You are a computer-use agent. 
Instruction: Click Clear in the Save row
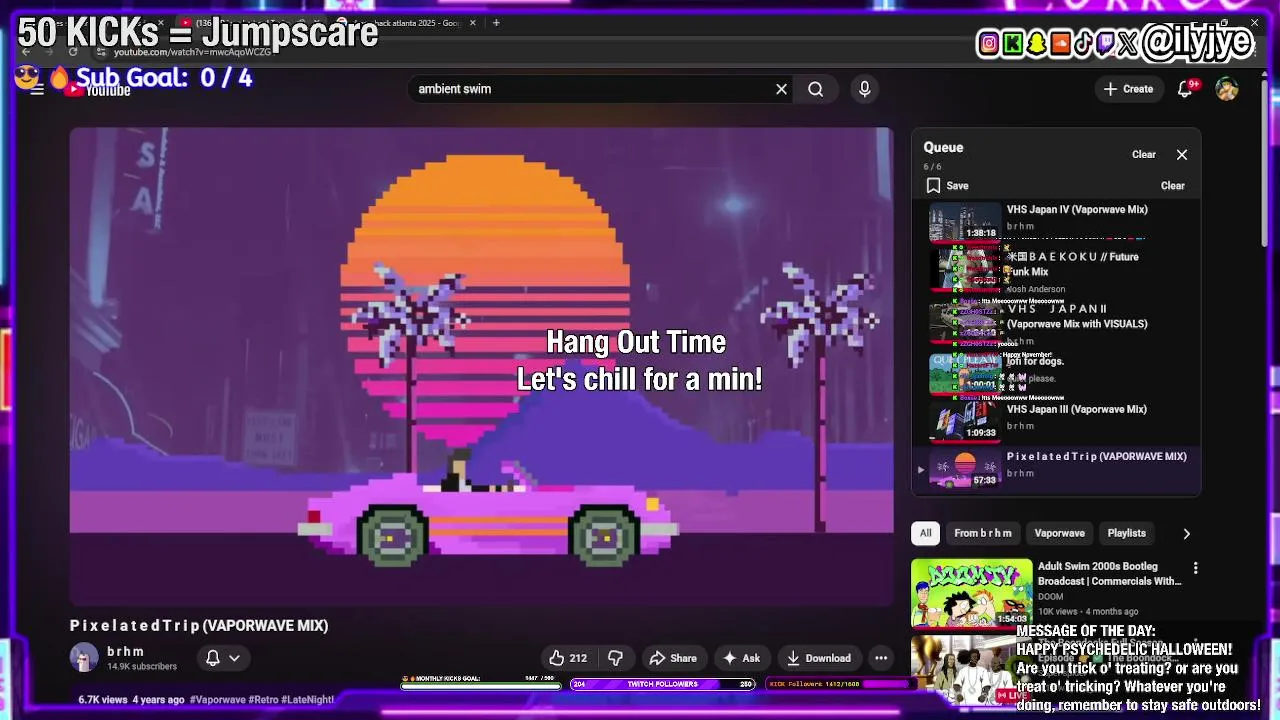[1173, 186]
